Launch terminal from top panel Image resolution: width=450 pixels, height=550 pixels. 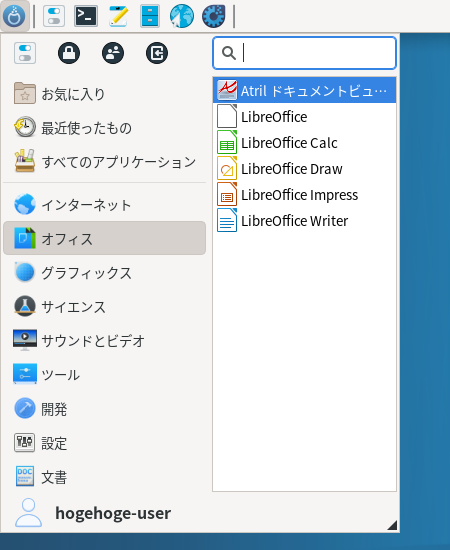point(86,16)
